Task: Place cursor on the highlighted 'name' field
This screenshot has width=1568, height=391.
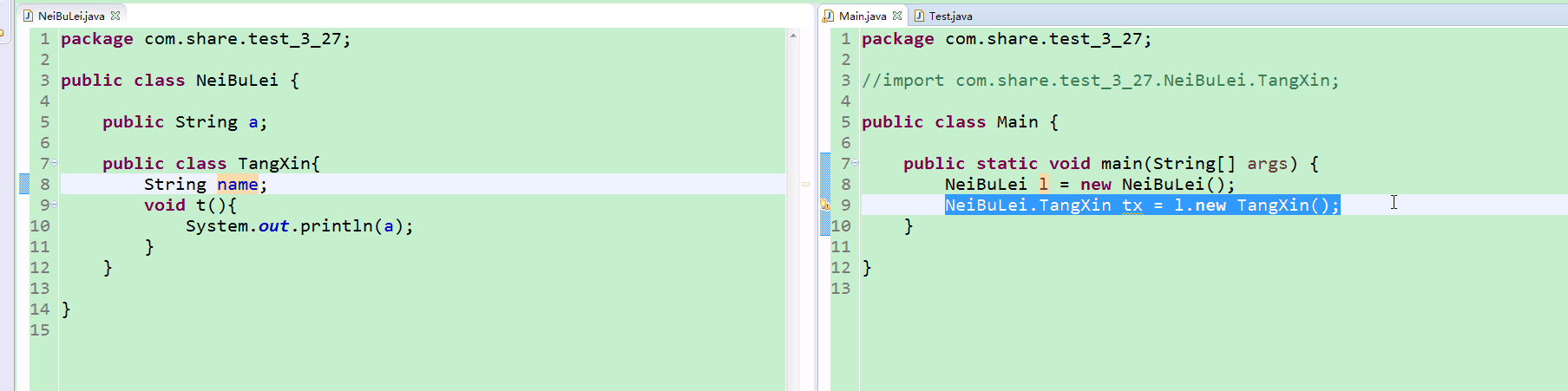Action: click(238, 185)
